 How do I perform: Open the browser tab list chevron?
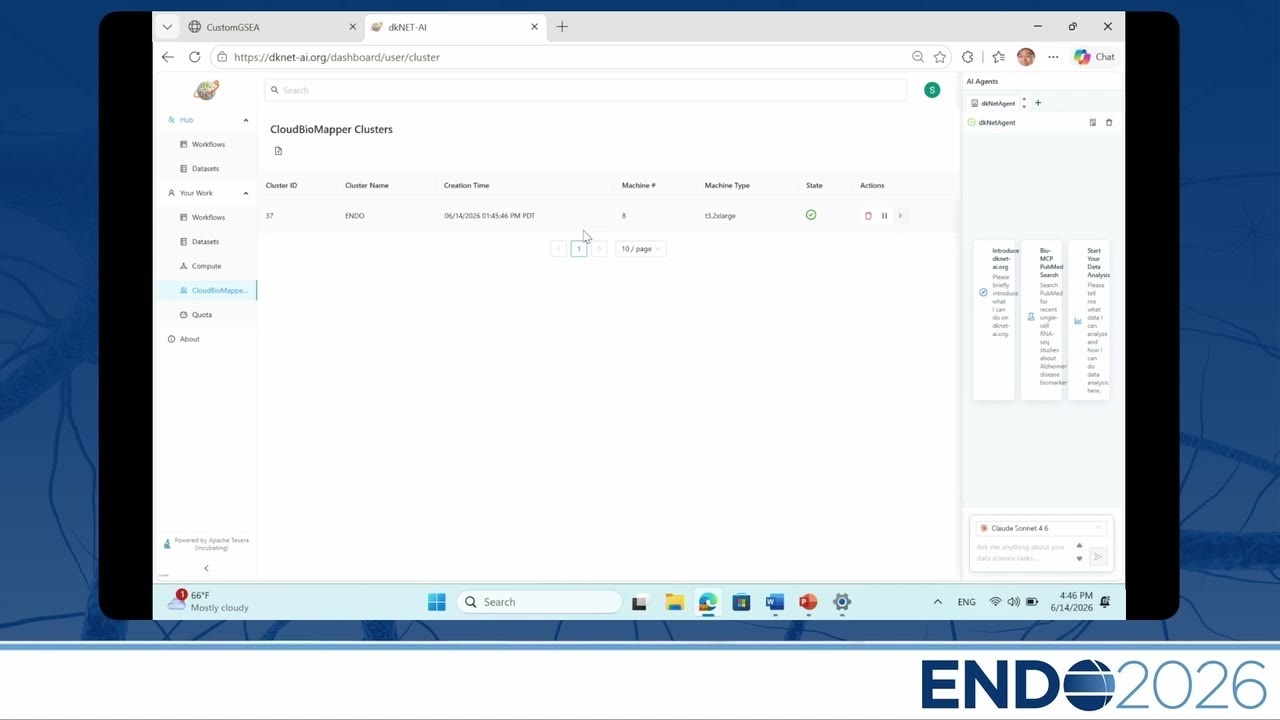point(167,27)
